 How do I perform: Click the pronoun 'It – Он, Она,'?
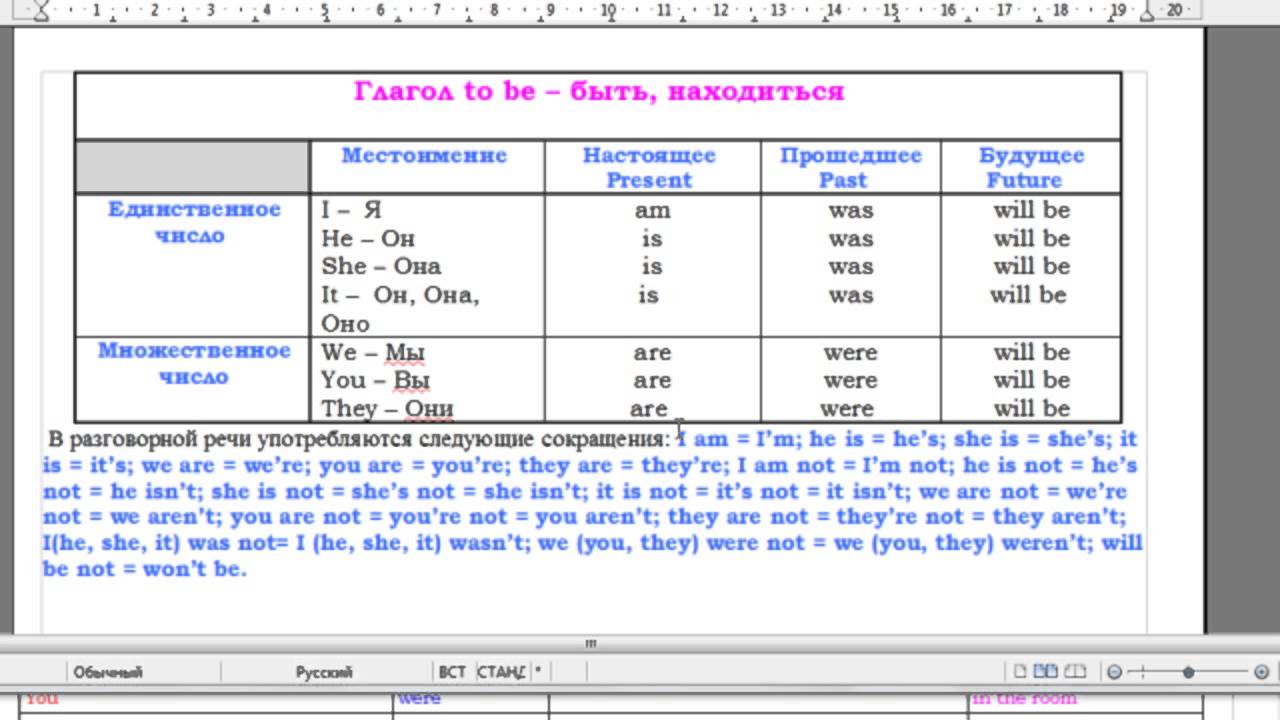point(400,295)
